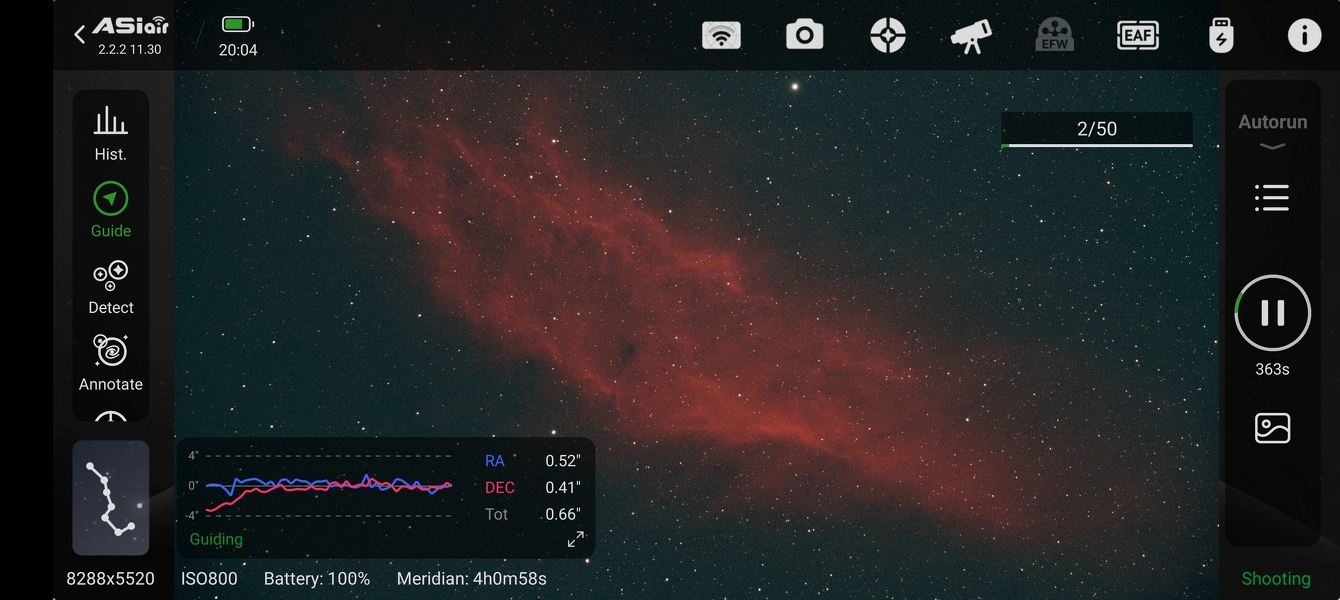
Task: Click the RA 0.52" error value
Action: (562, 461)
